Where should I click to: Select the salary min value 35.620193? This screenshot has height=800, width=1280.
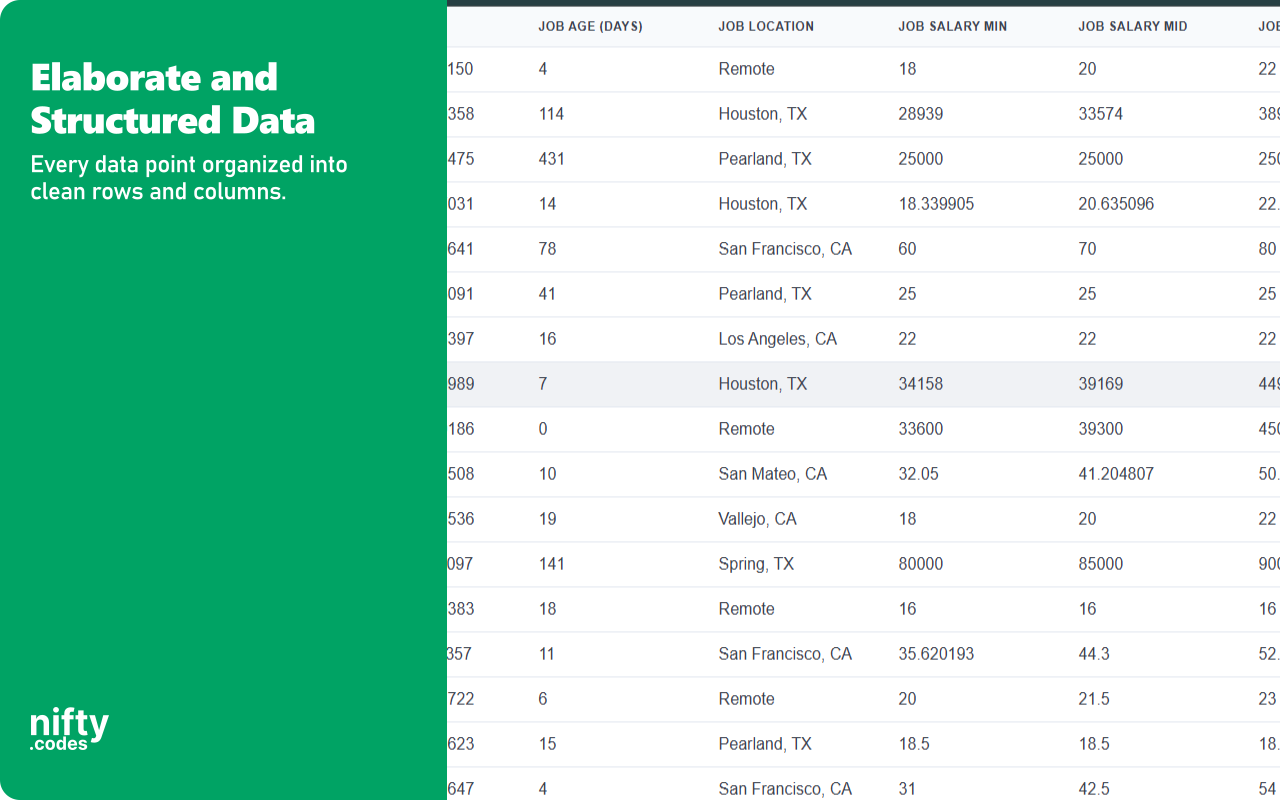(x=935, y=654)
